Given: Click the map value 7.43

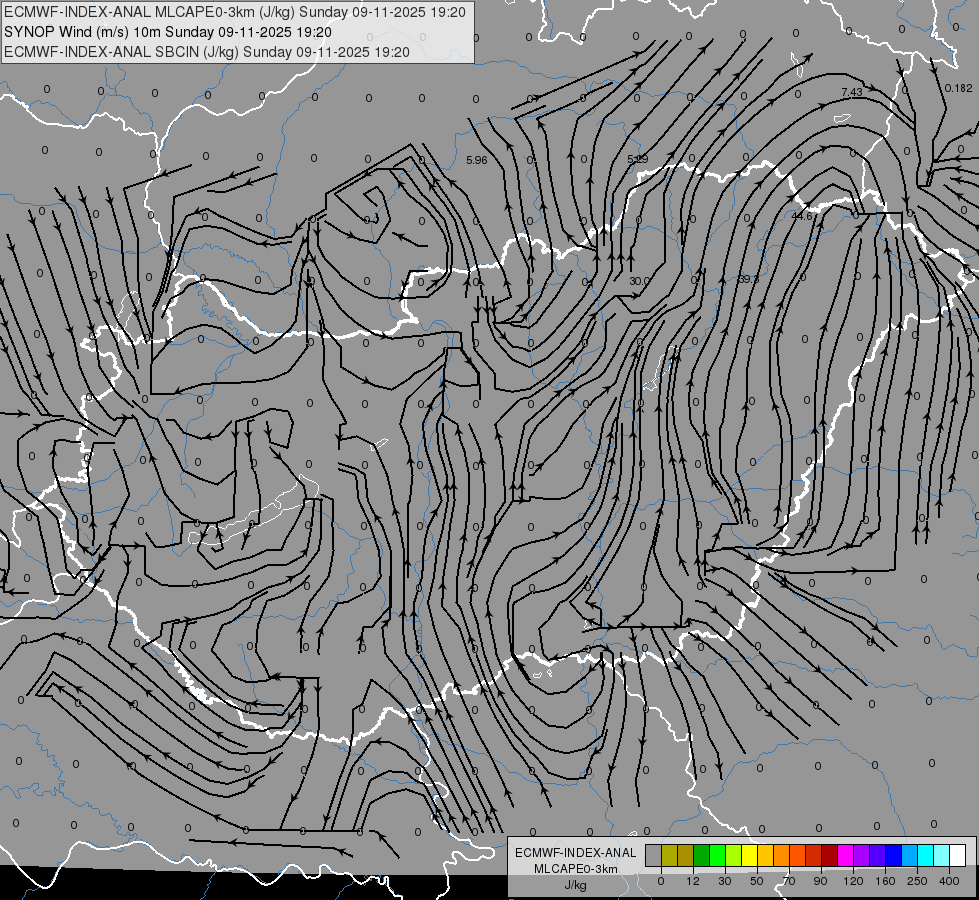Looking at the screenshot, I should 852,92.
